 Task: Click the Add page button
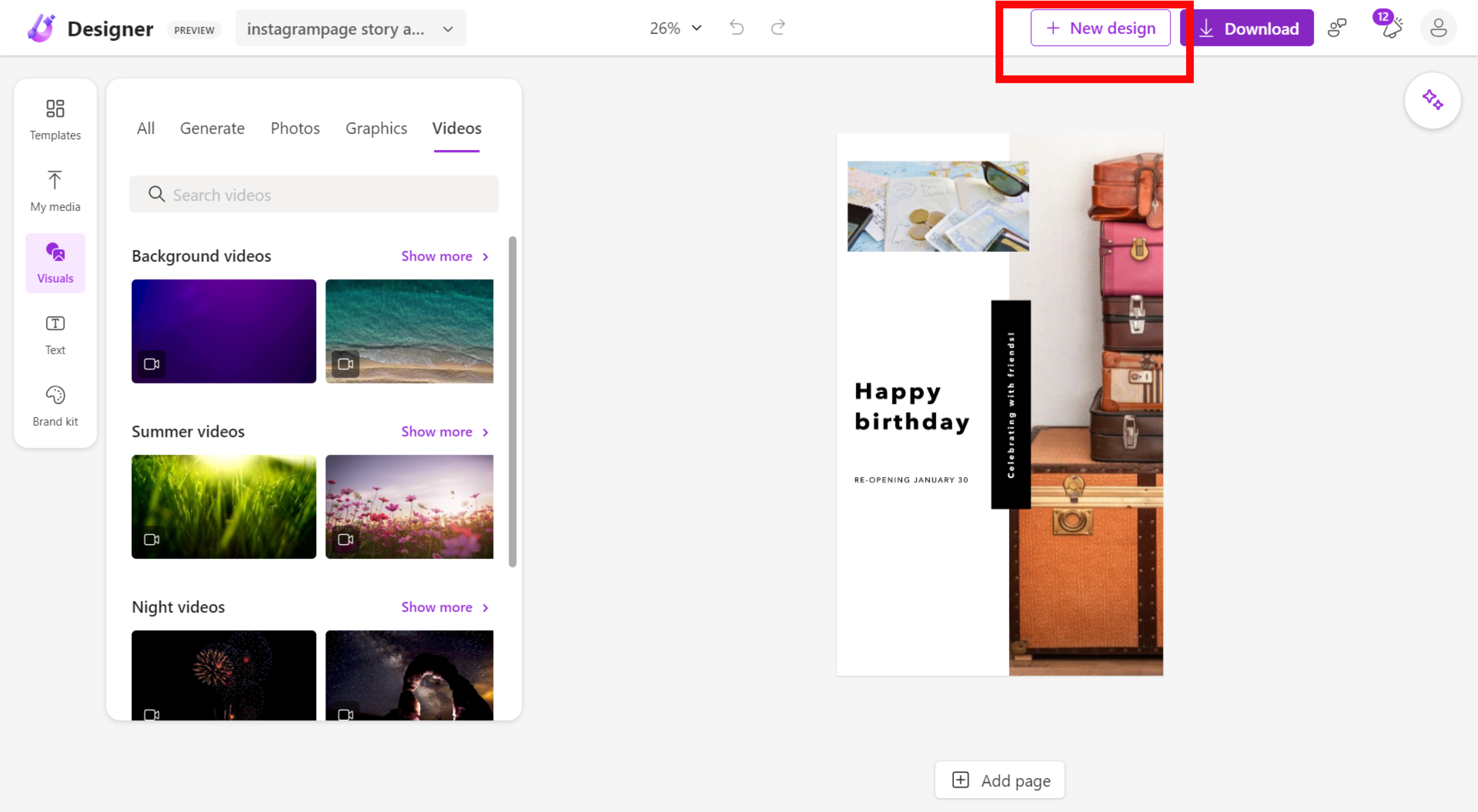tap(999, 780)
